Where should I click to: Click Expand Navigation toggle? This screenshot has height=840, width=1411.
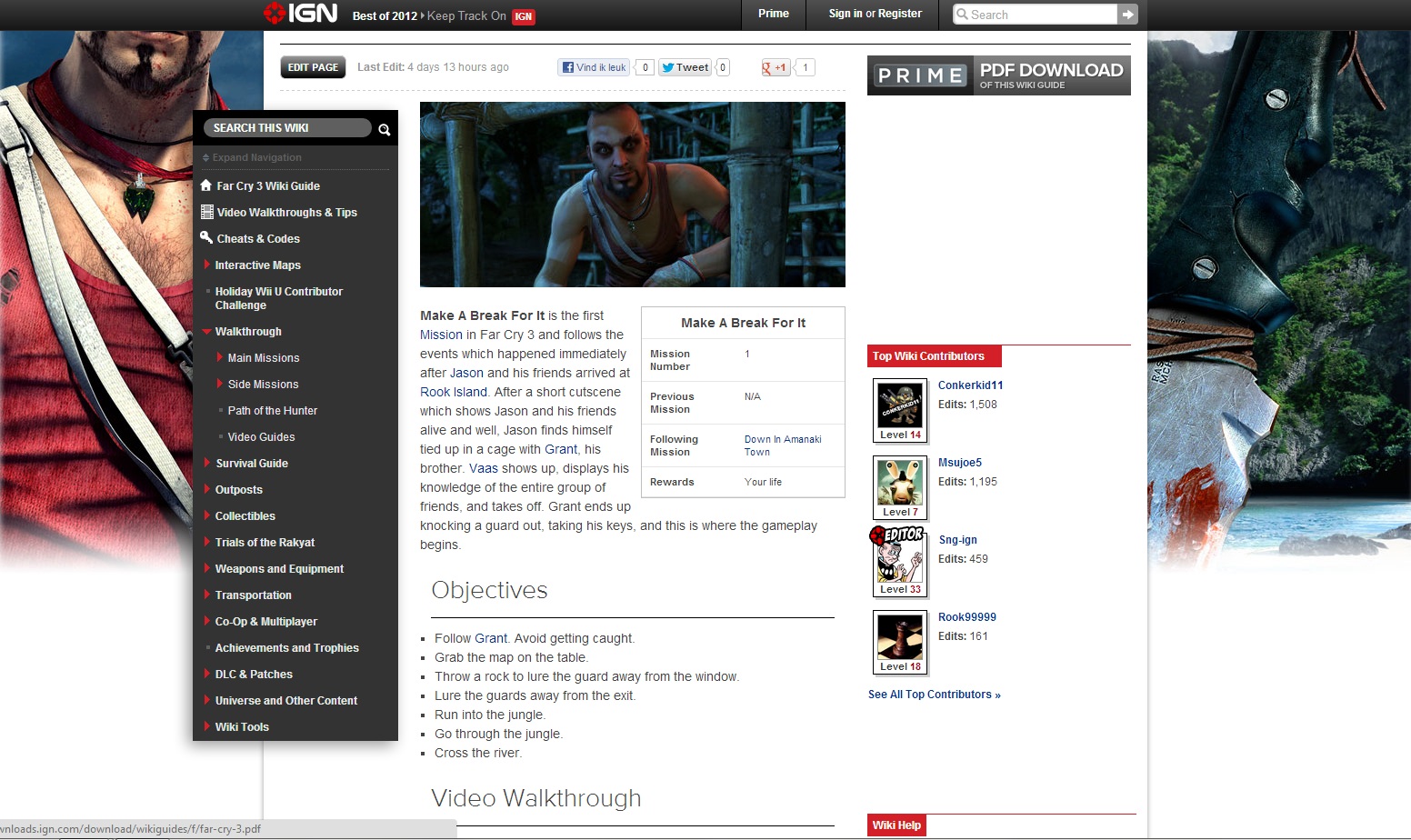pyautogui.click(x=252, y=157)
